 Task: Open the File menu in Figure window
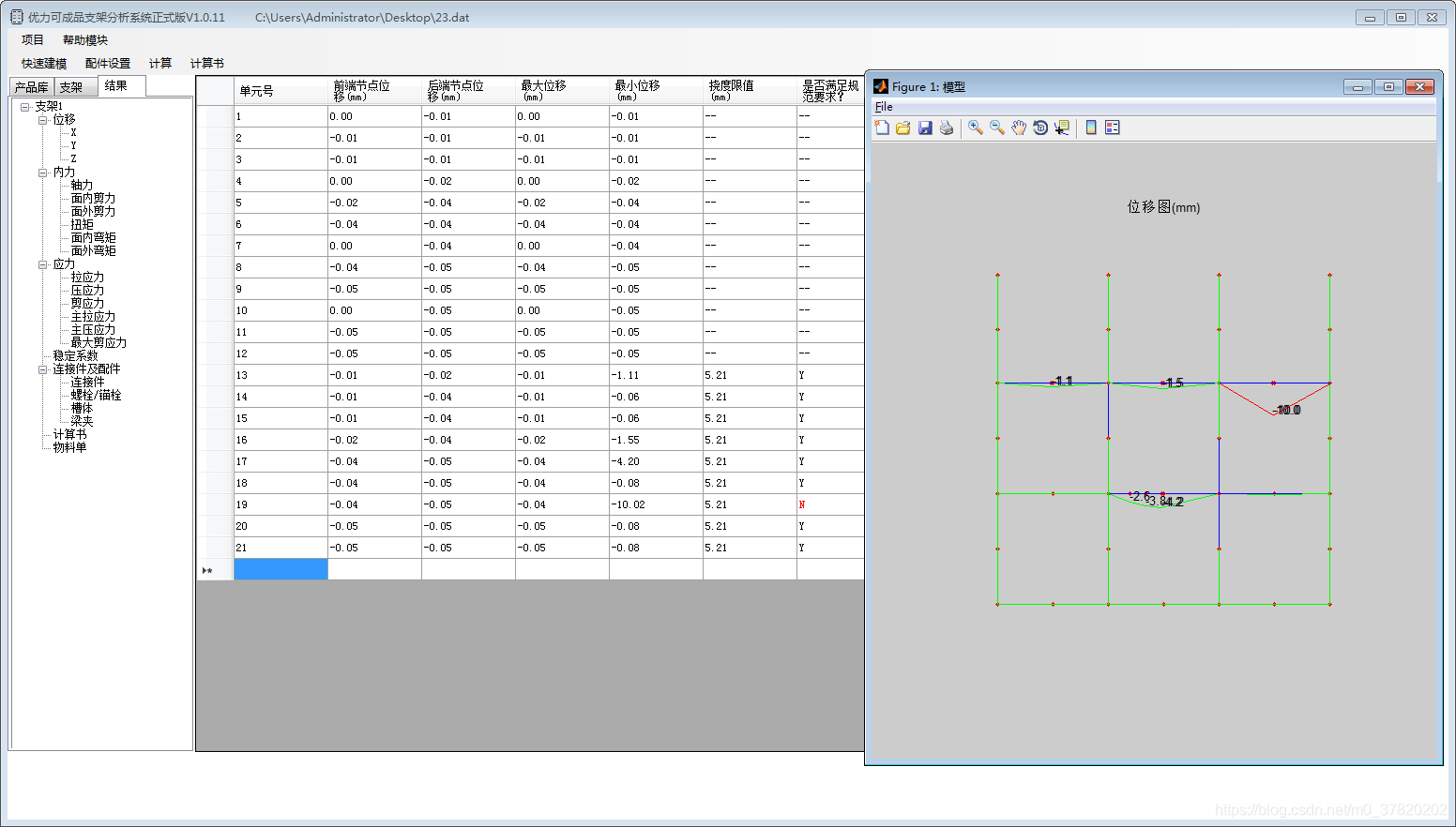click(x=884, y=107)
